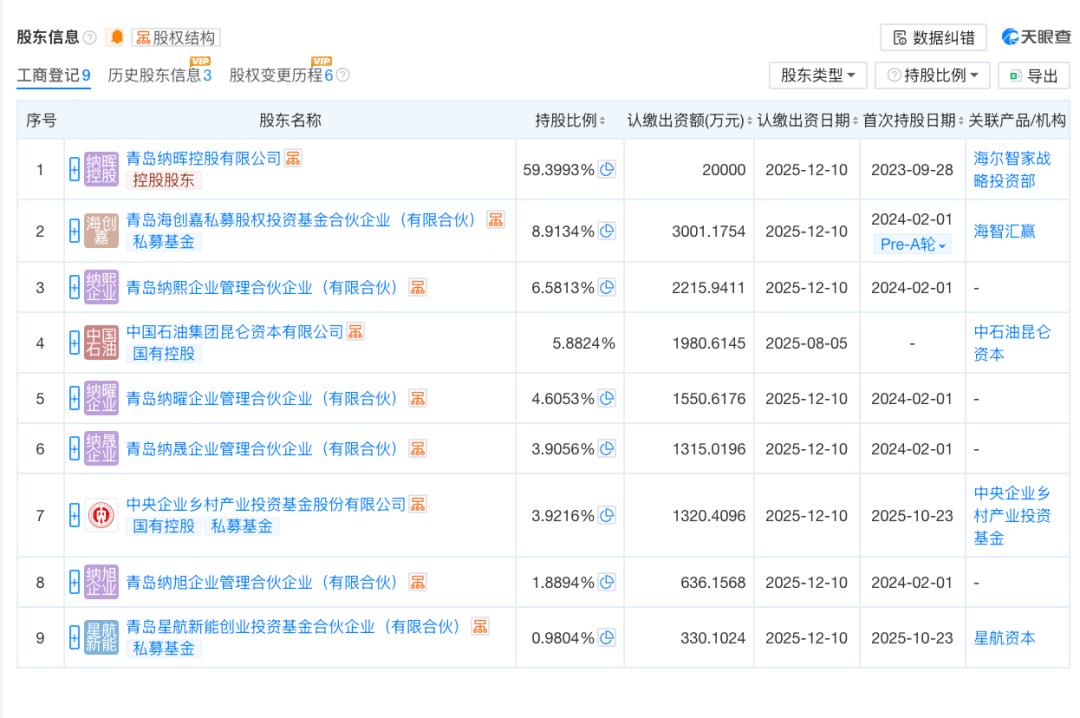The width and height of the screenshot is (1080, 718).
Task: Click the pie chart icon beside 59.3993%
Action: 606,169
